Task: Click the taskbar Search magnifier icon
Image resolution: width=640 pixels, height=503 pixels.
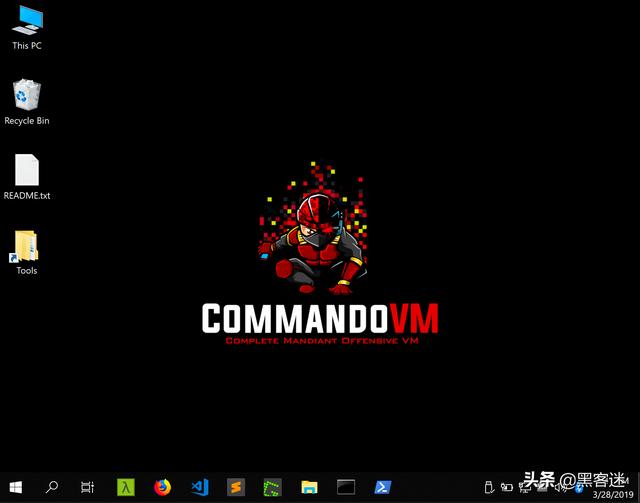Action: click(52, 487)
